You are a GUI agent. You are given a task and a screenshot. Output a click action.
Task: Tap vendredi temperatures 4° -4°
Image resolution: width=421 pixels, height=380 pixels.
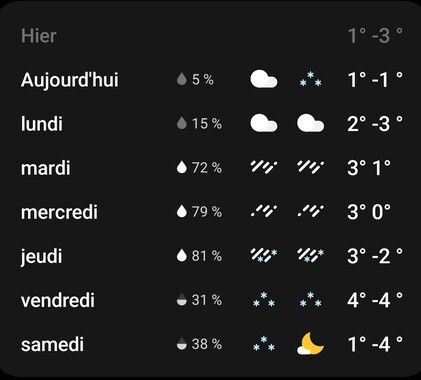point(375,300)
